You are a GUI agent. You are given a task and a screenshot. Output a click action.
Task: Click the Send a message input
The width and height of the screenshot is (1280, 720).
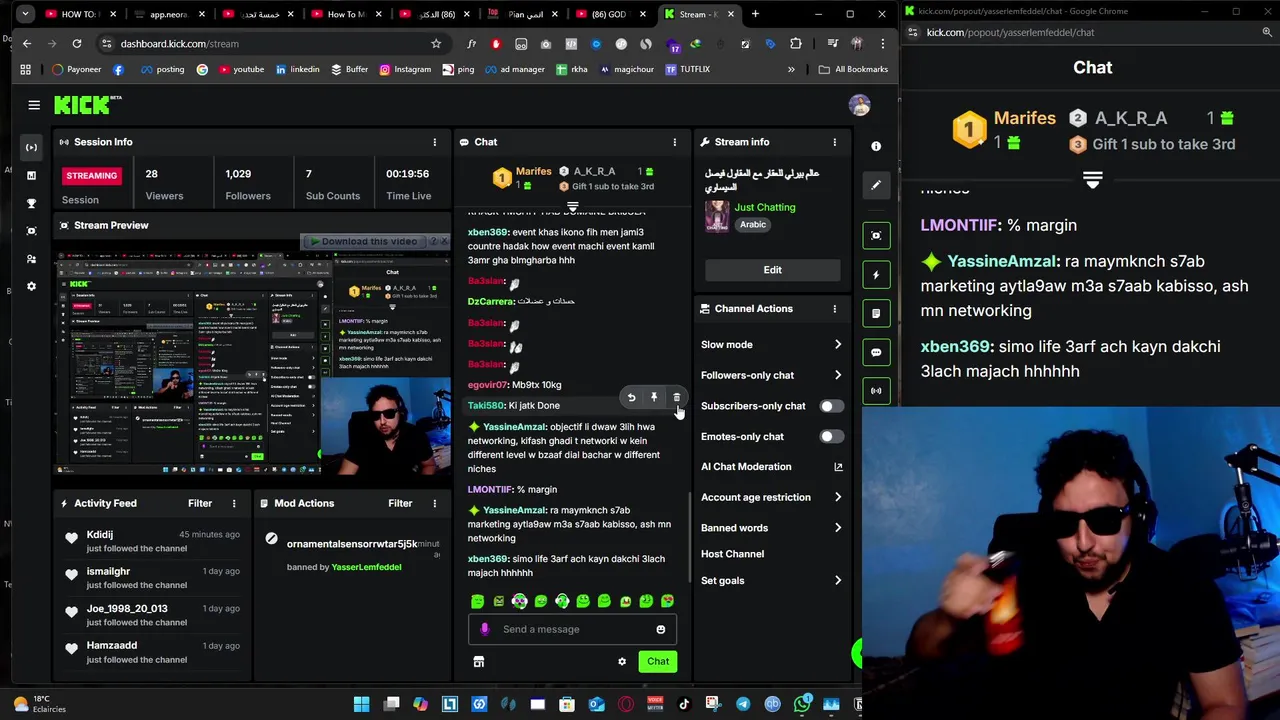tap(572, 629)
